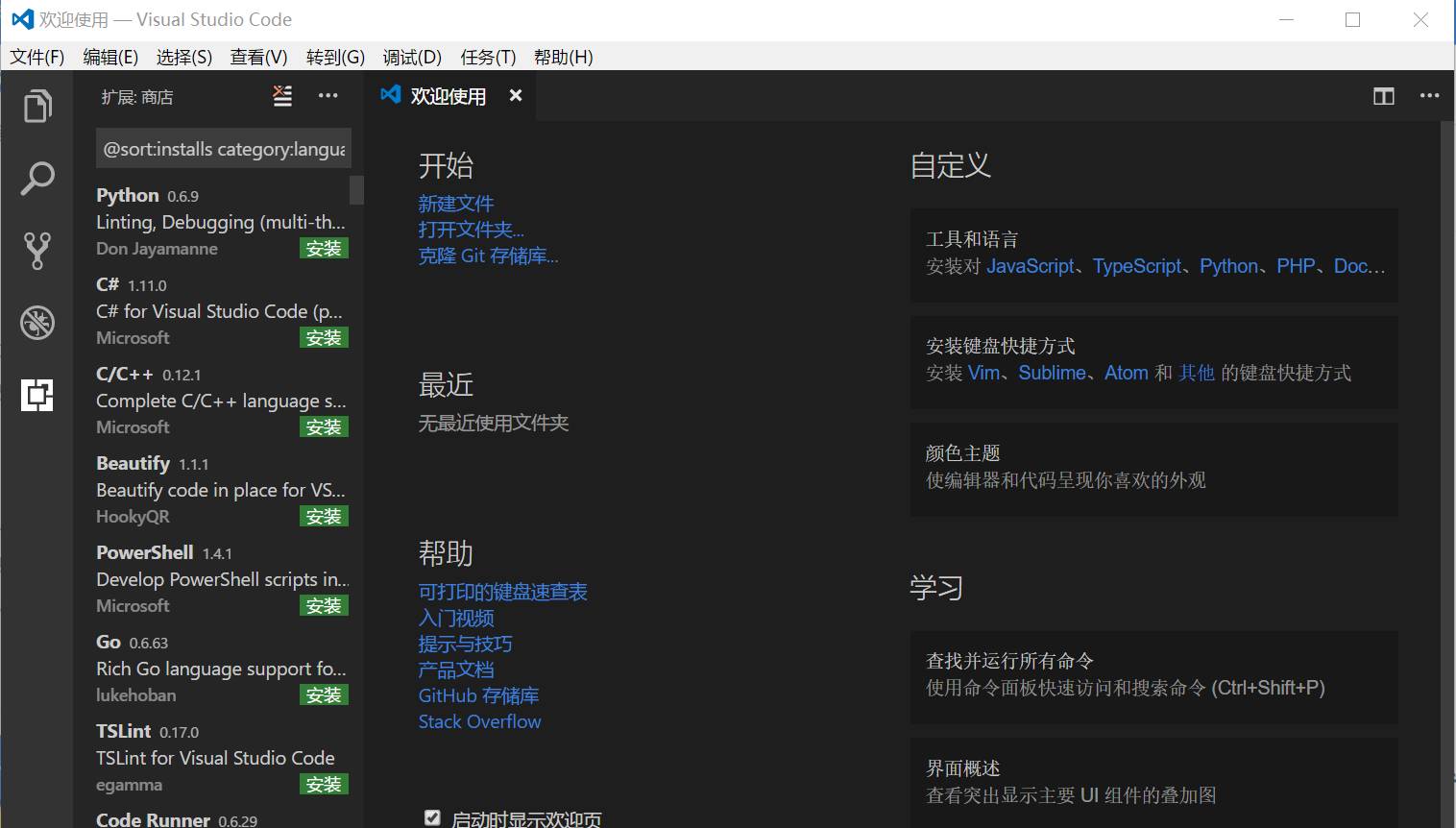Open extensions panel more actions (…) menu
This screenshot has height=828, width=1456.
pos(328,96)
